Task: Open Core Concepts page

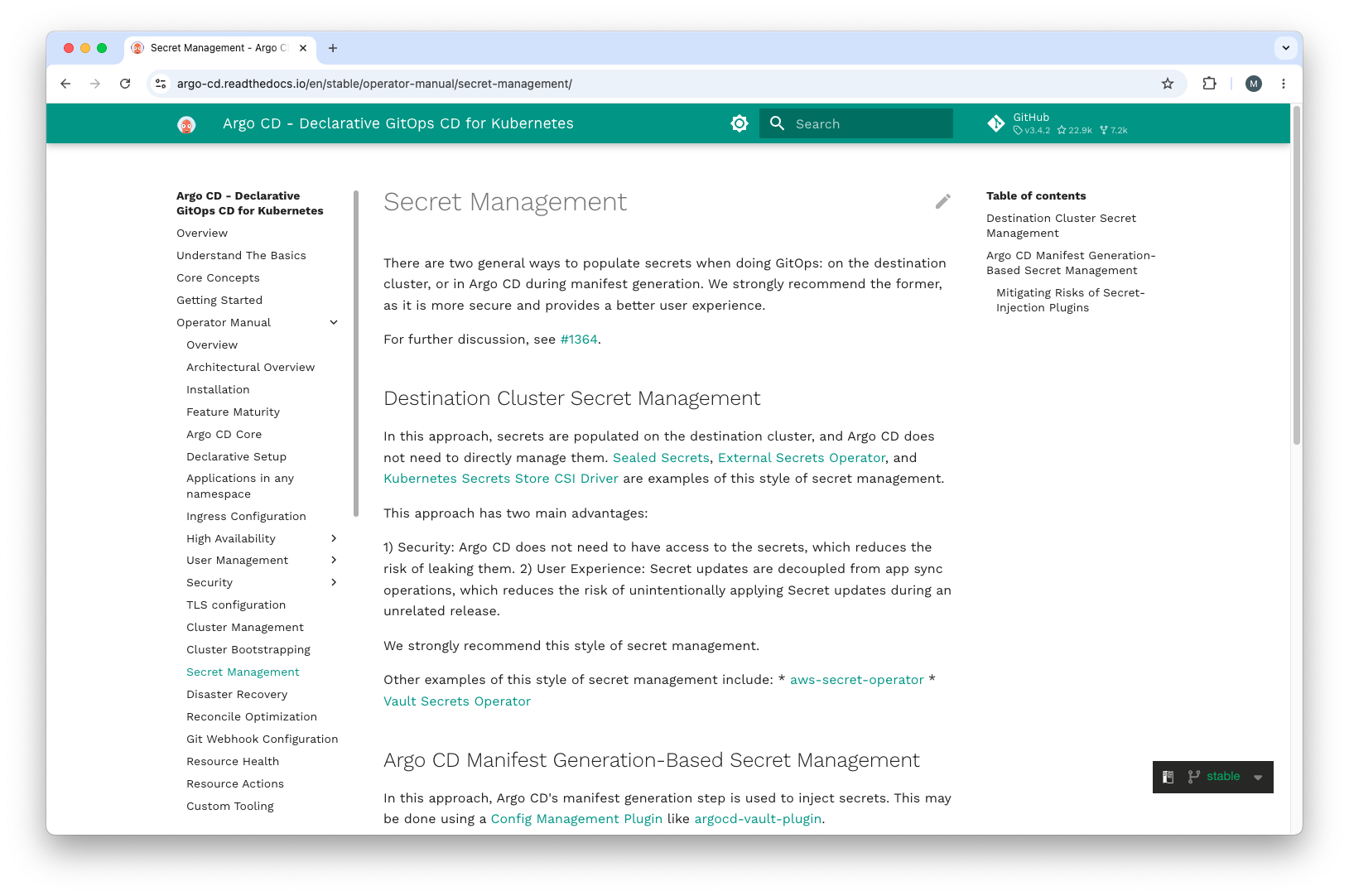Action: click(x=218, y=277)
